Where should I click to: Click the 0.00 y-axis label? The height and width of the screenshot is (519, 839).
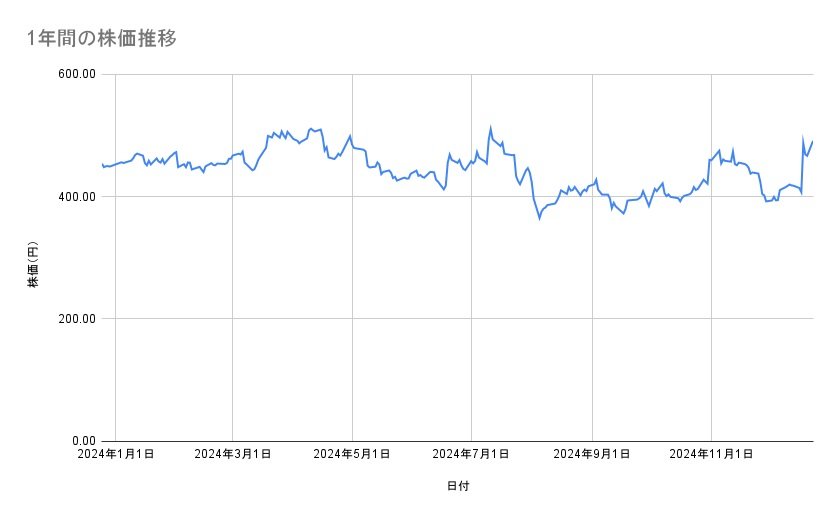click(80, 441)
